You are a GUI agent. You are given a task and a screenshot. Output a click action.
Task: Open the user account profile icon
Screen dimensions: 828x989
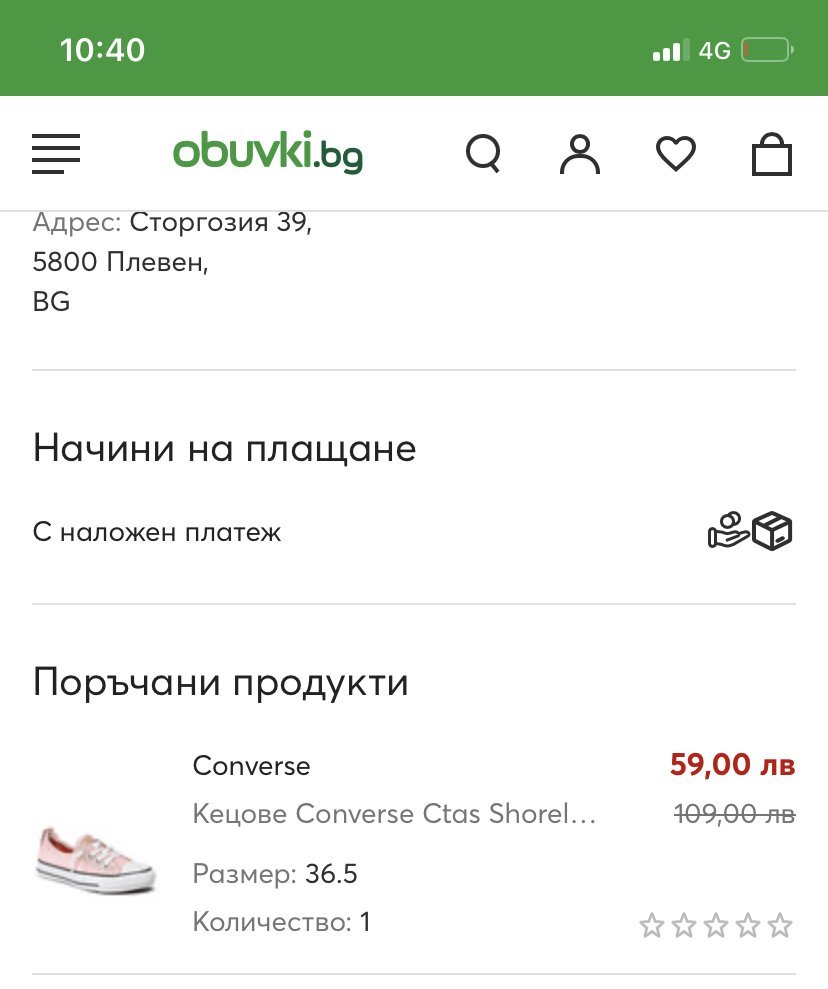pyautogui.click(x=579, y=154)
